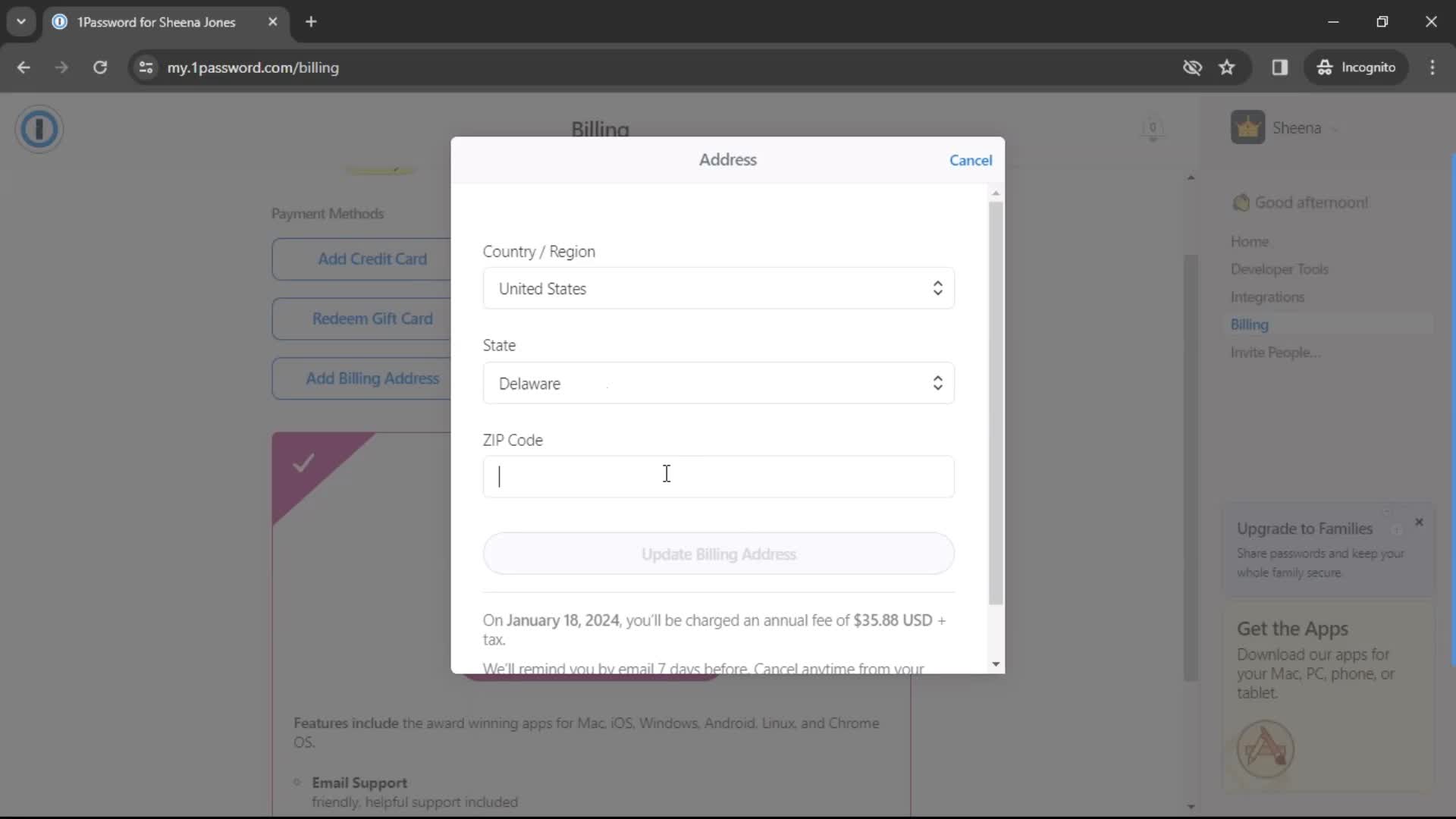
Task: Click the Update Billing Address button
Action: click(718, 554)
